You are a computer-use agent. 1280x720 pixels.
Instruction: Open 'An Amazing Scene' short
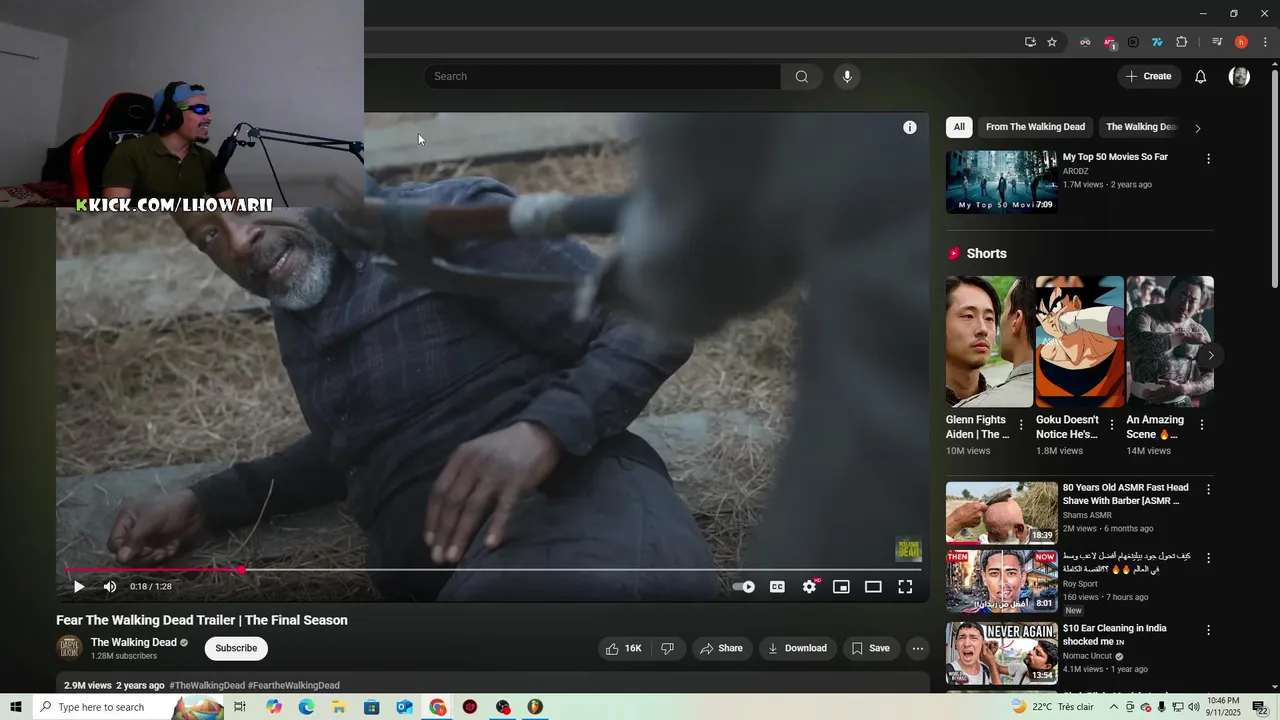click(1170, 341)
